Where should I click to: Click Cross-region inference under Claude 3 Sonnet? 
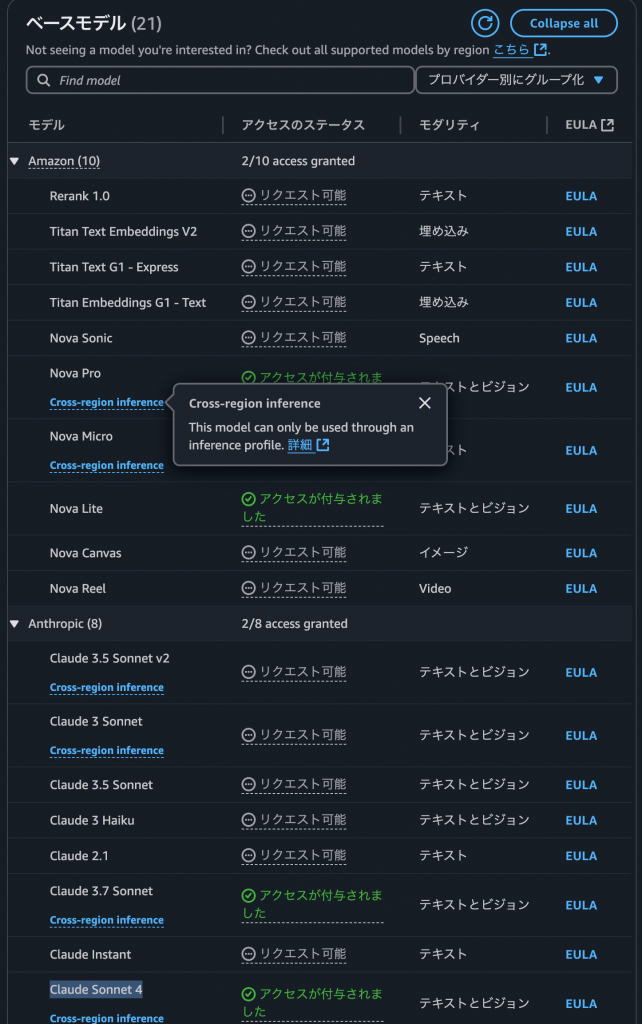coord(106,750)
